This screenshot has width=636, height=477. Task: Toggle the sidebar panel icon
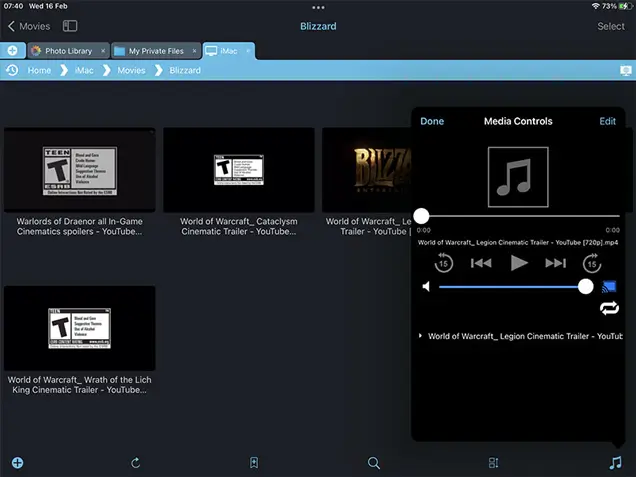pos(70,26)
